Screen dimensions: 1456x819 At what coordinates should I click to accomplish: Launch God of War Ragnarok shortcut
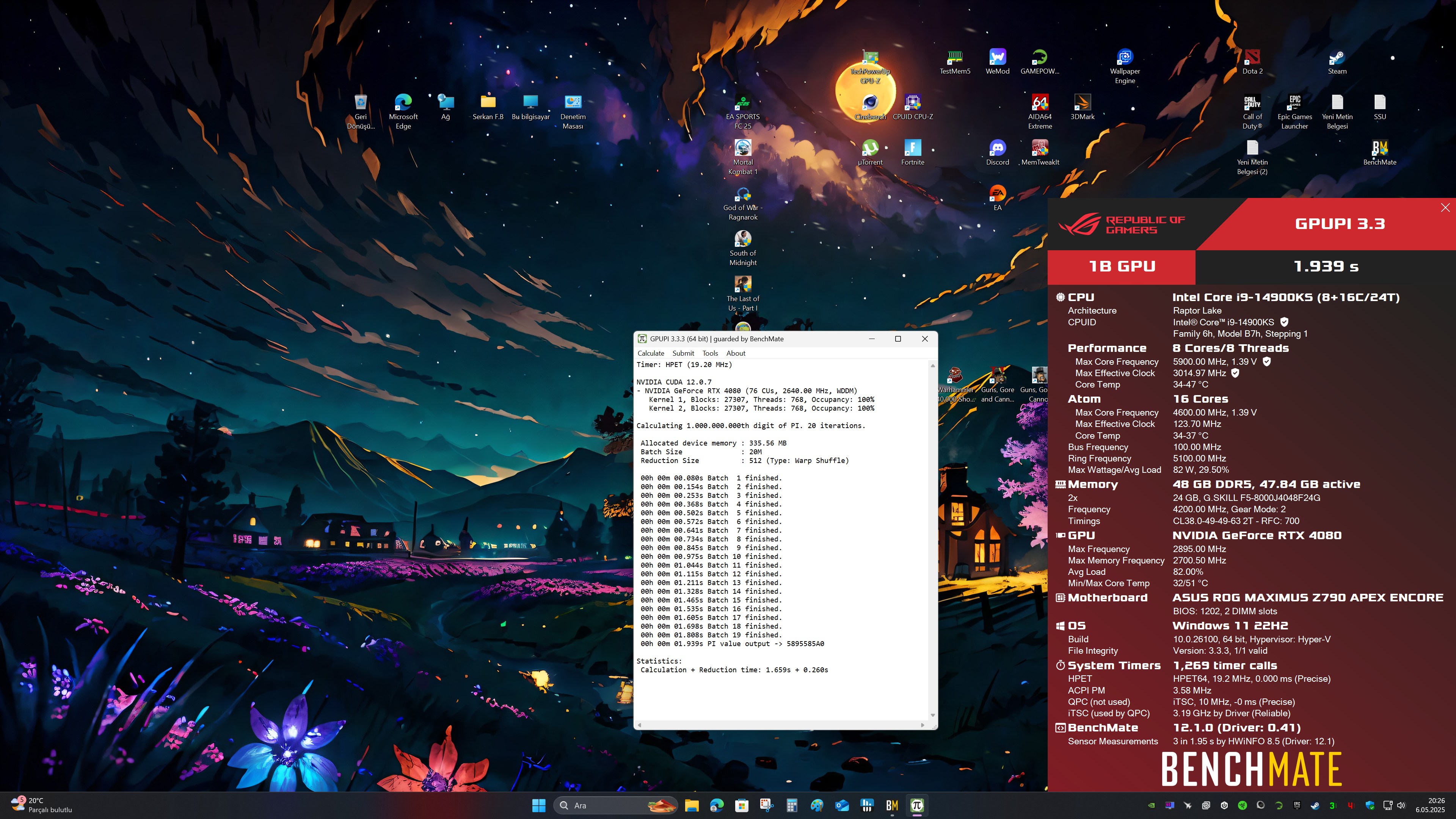coord(743,202)
